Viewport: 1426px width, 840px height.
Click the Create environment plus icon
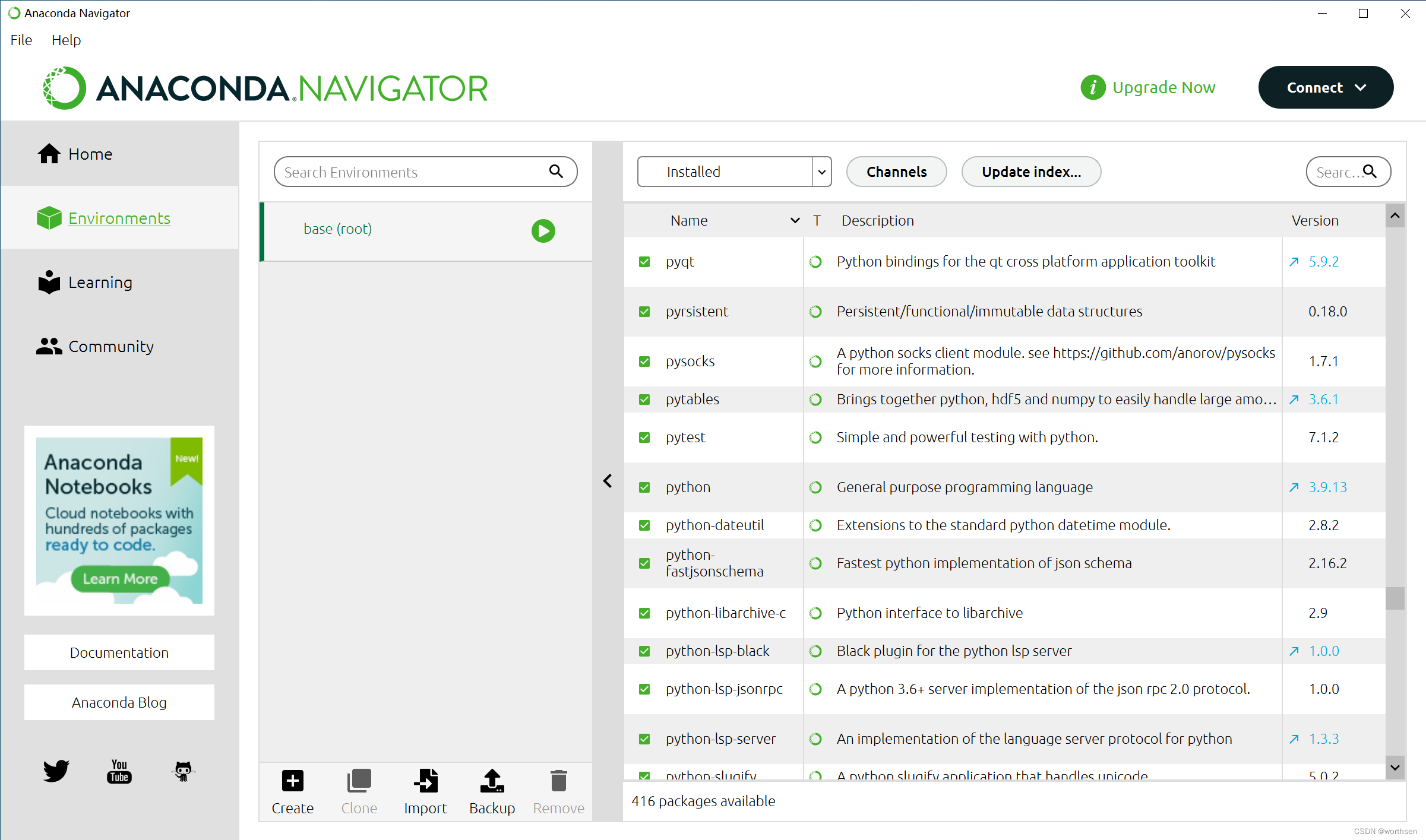pos(292,781)
